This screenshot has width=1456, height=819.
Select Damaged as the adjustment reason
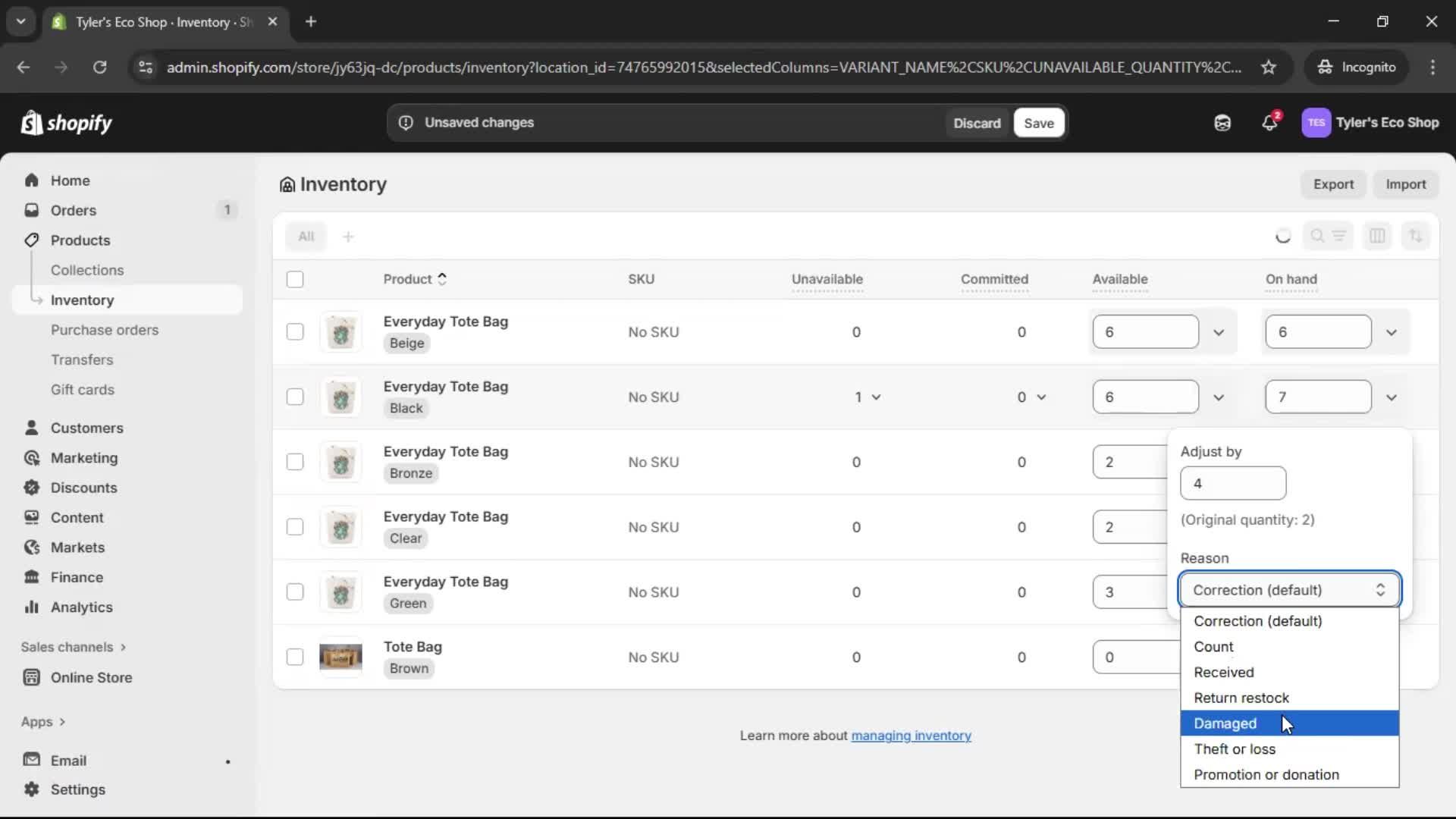pyautogui.click(x=1225, y=723)
